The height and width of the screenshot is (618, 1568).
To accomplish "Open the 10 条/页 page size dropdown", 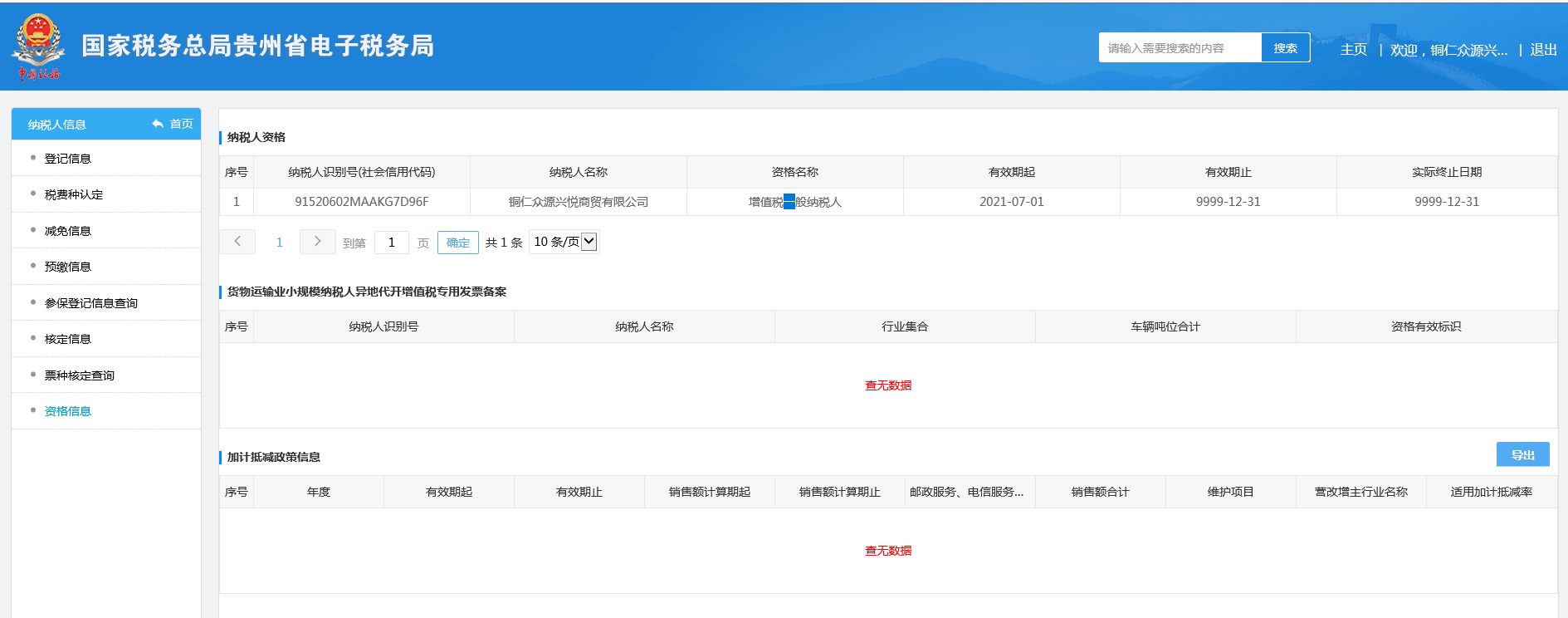I will click(x=564, y=242).
